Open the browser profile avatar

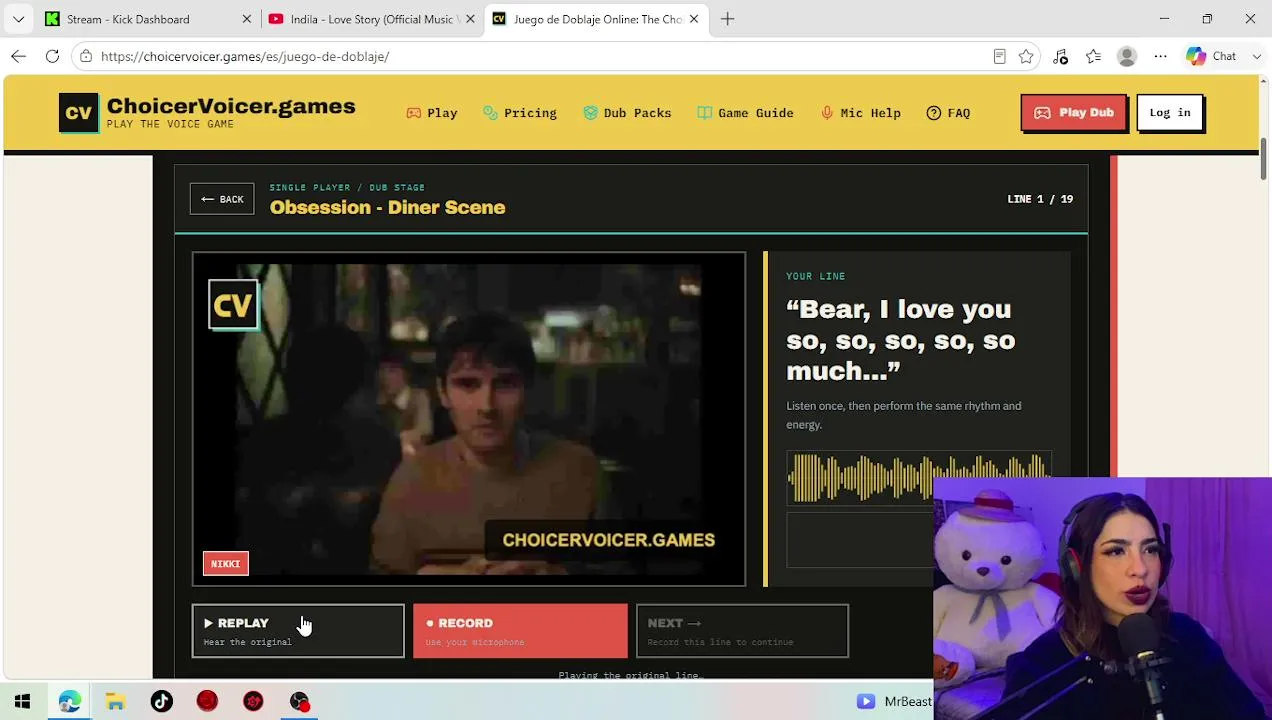1127,56
